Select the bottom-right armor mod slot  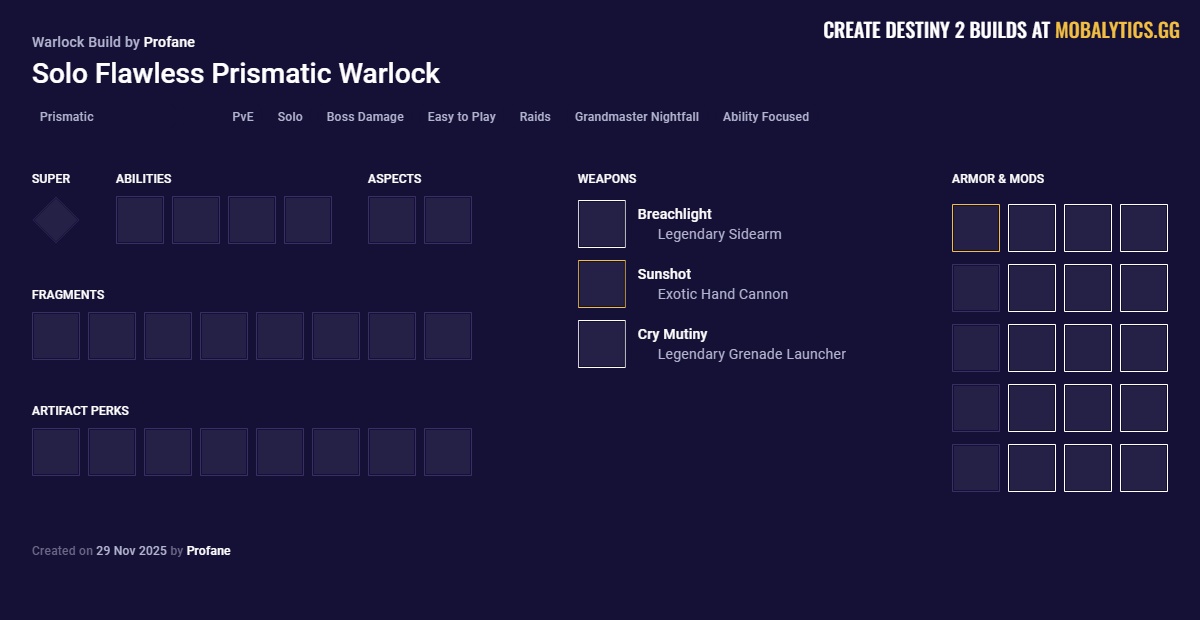1144,468
